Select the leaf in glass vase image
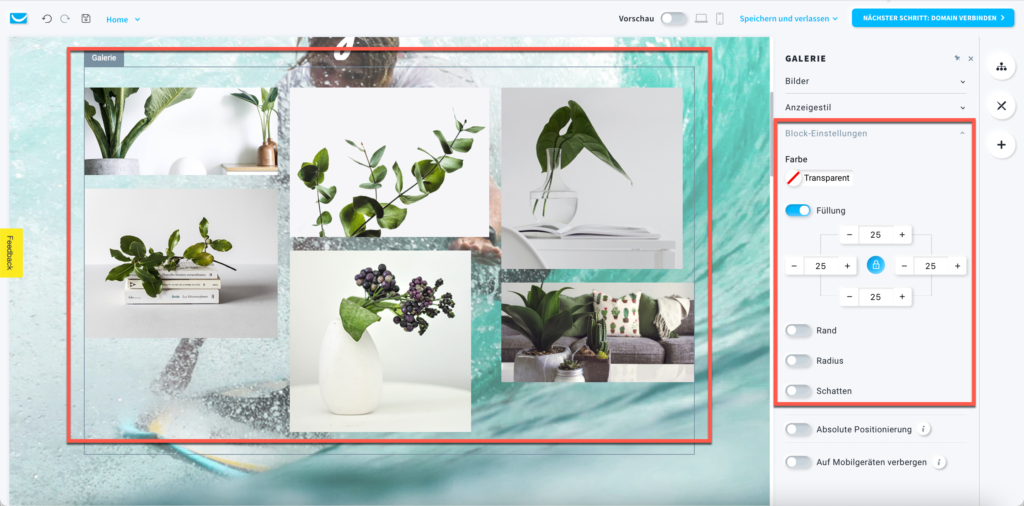 click(592, 178)
